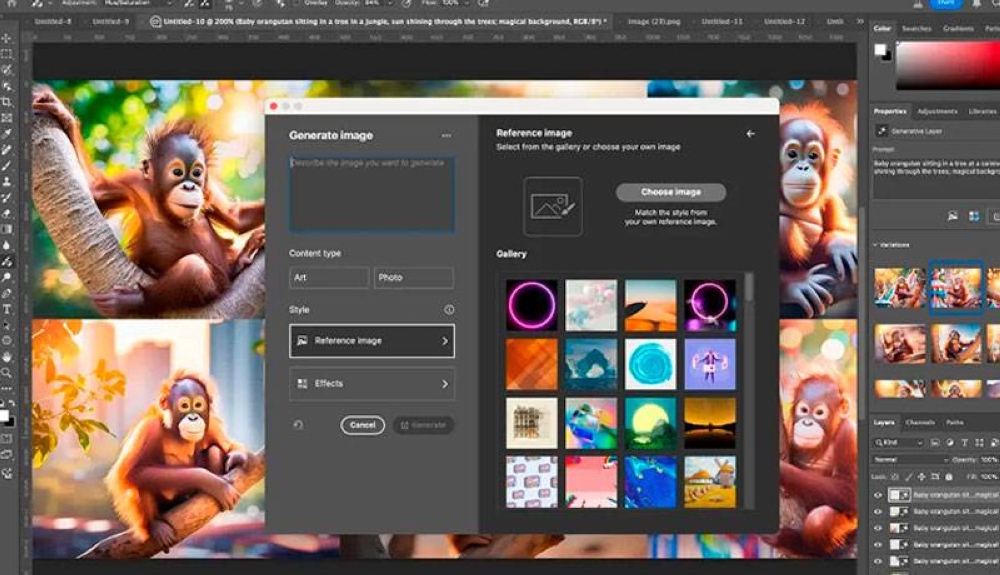Image resolution: width=1000 pixels, height=575 pixels.
Task: Click Cancel in Generate image dialog
Action: click(362, 425)
